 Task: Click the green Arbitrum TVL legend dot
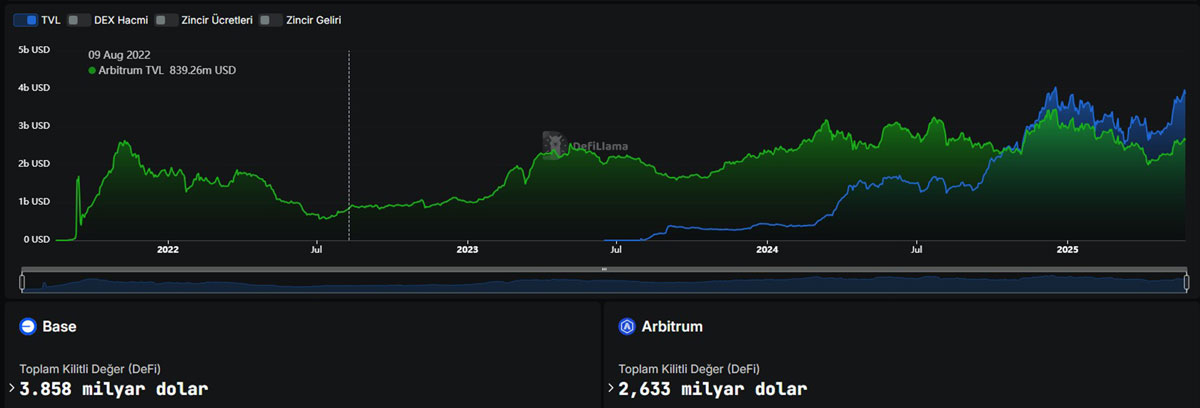pos(92,71)
